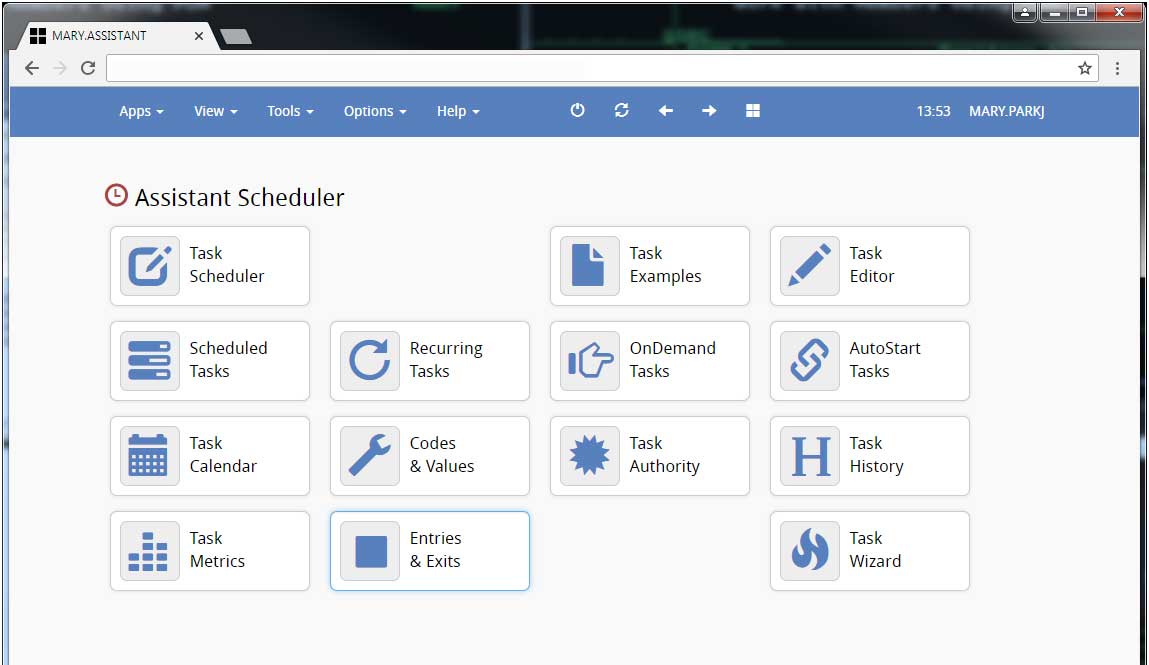Click the browser address bar
Image resolution: width=1149 pixels, height=665 pixels.
click(590, 68)
